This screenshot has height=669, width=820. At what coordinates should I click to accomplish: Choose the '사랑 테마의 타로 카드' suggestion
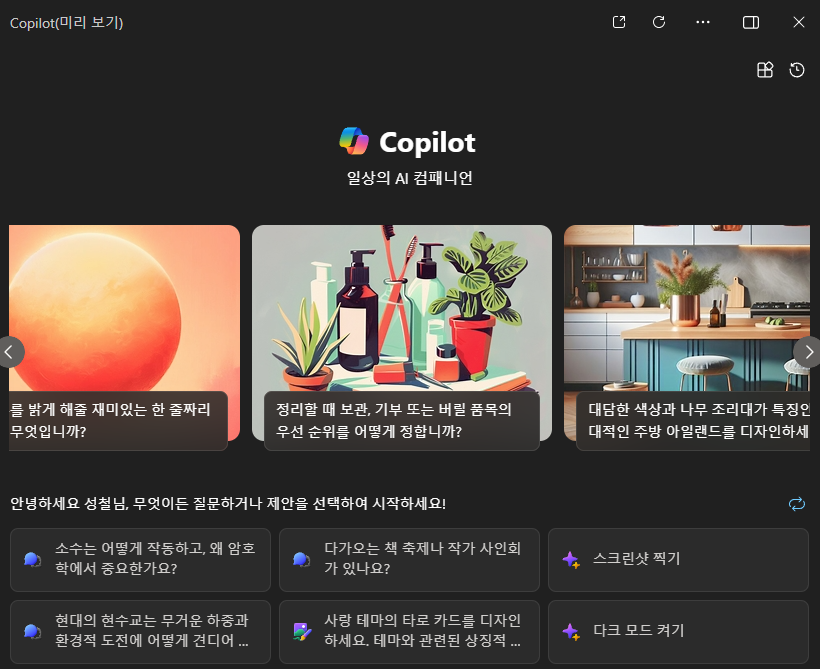pos(409,631)
